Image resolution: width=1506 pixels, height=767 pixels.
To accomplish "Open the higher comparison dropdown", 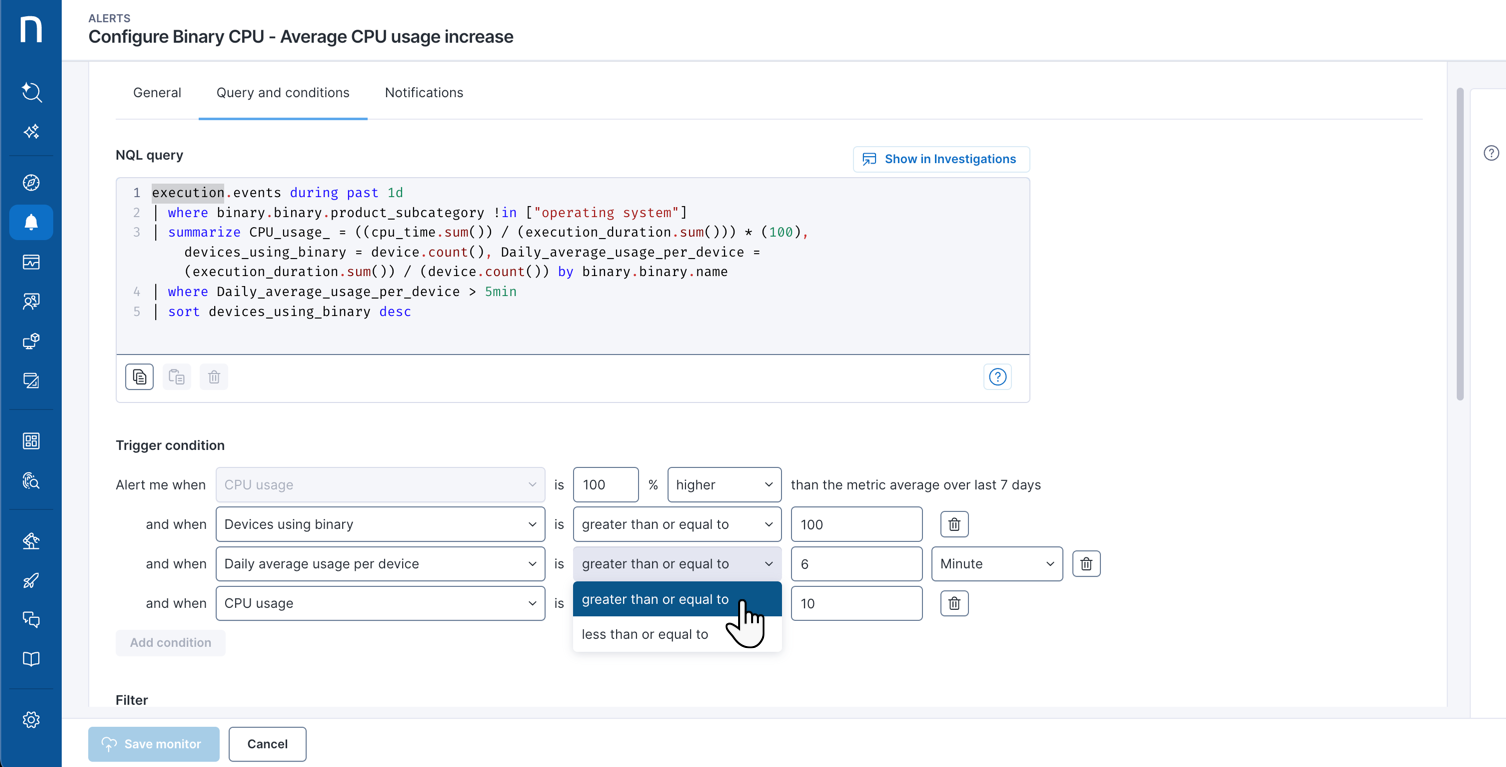I will (x=723, y=485).
